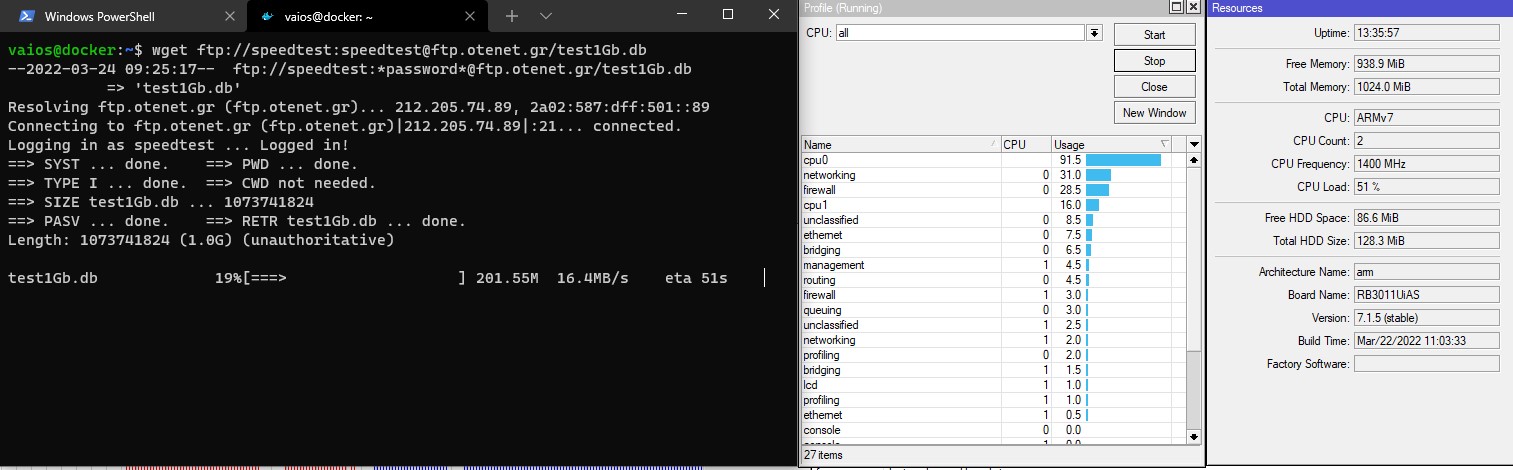Click the CPU Load field 51 %
The image size is (1513, 470).
click(x=1426, y=187)
